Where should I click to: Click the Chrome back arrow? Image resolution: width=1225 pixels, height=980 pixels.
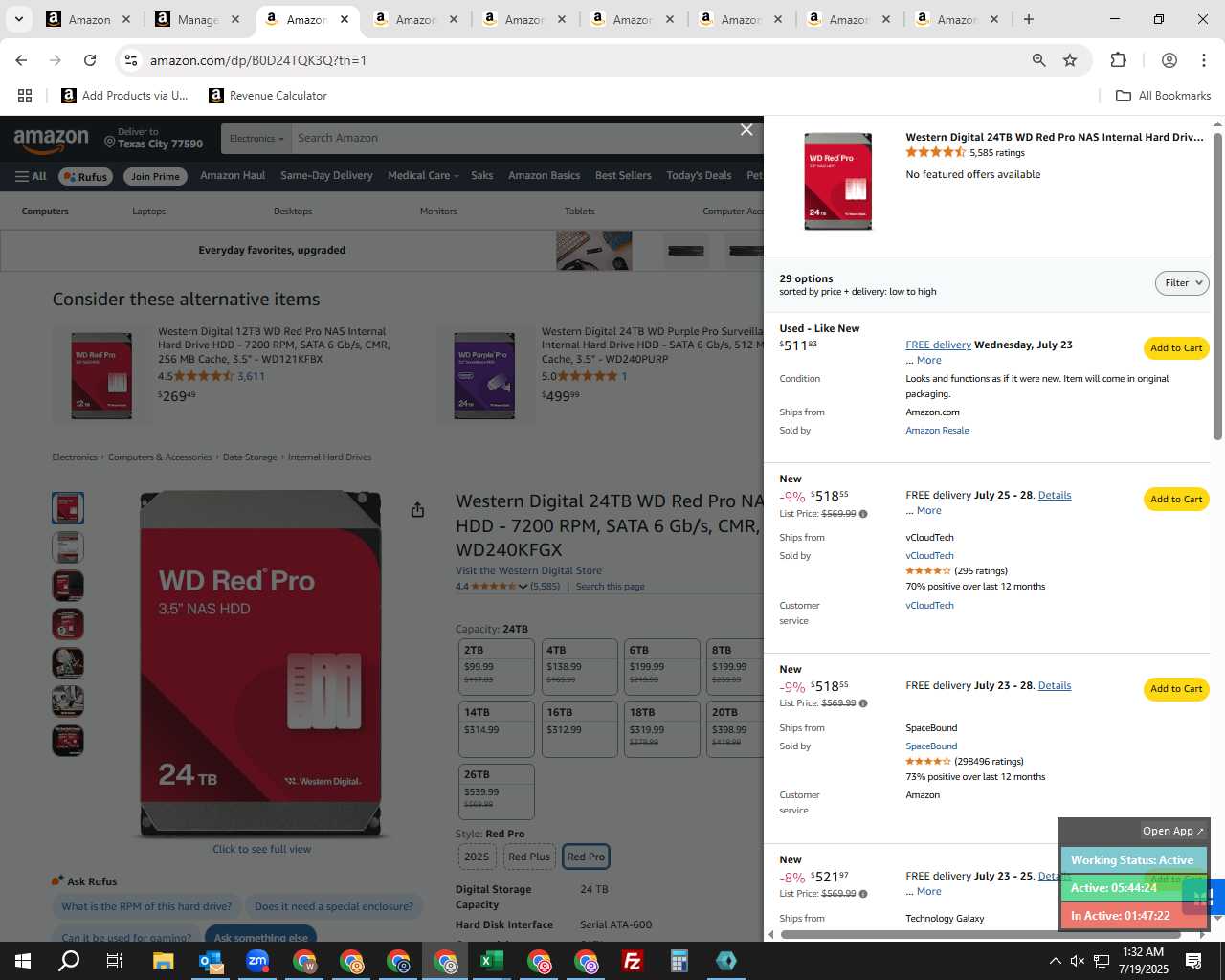(21, 60)
